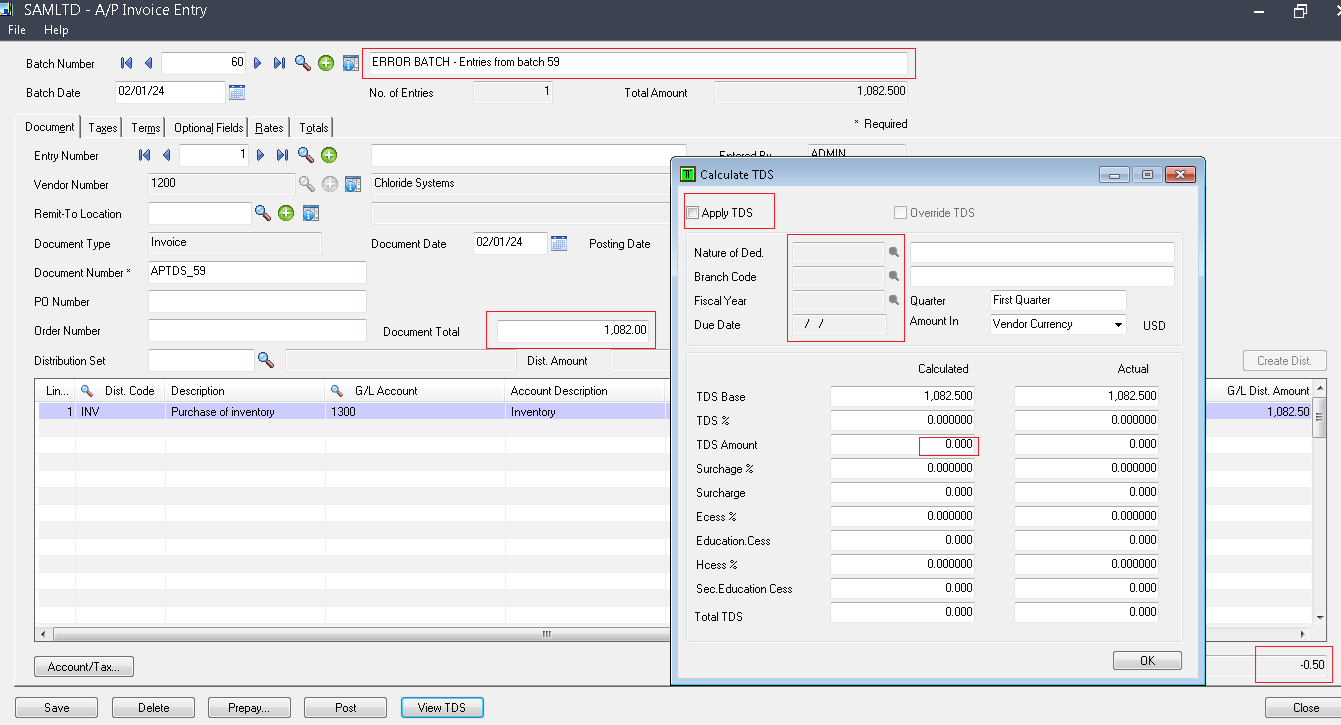Viewport: 1341px width, 725px height.
Task: Enable the Apply TDS checkbox
Action: [692, 211]
